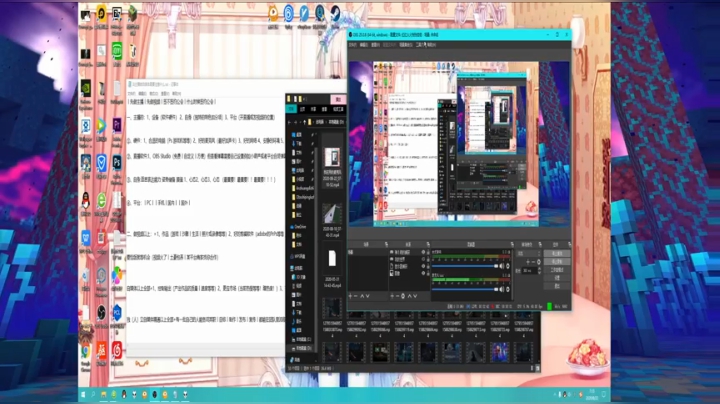Open the Format menu in the Notepad window
The width and height of the screenshot is (720, 404).
[x=153, y=94]
